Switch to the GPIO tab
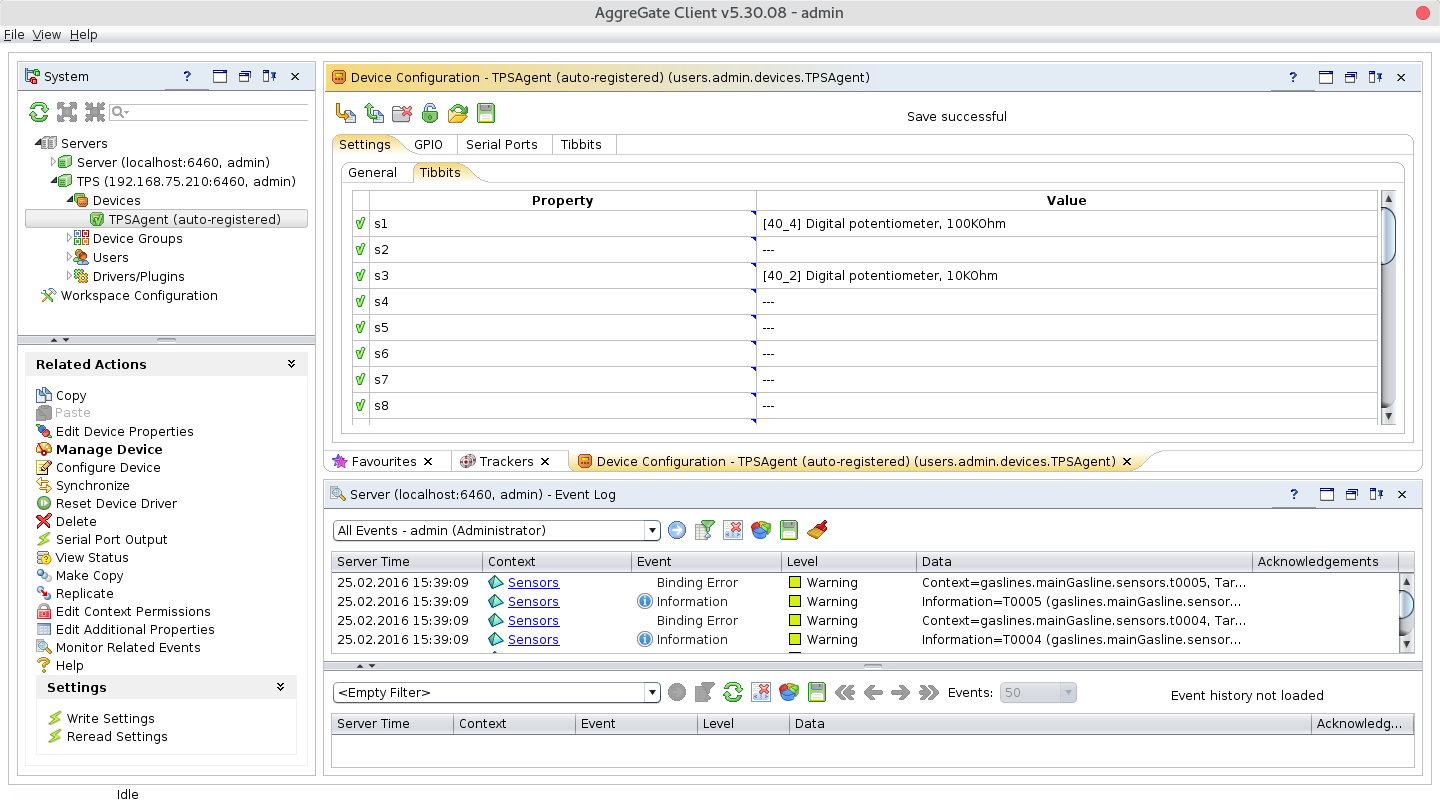The width and height of the screenshot is (1440, 803). pos(428,144)
